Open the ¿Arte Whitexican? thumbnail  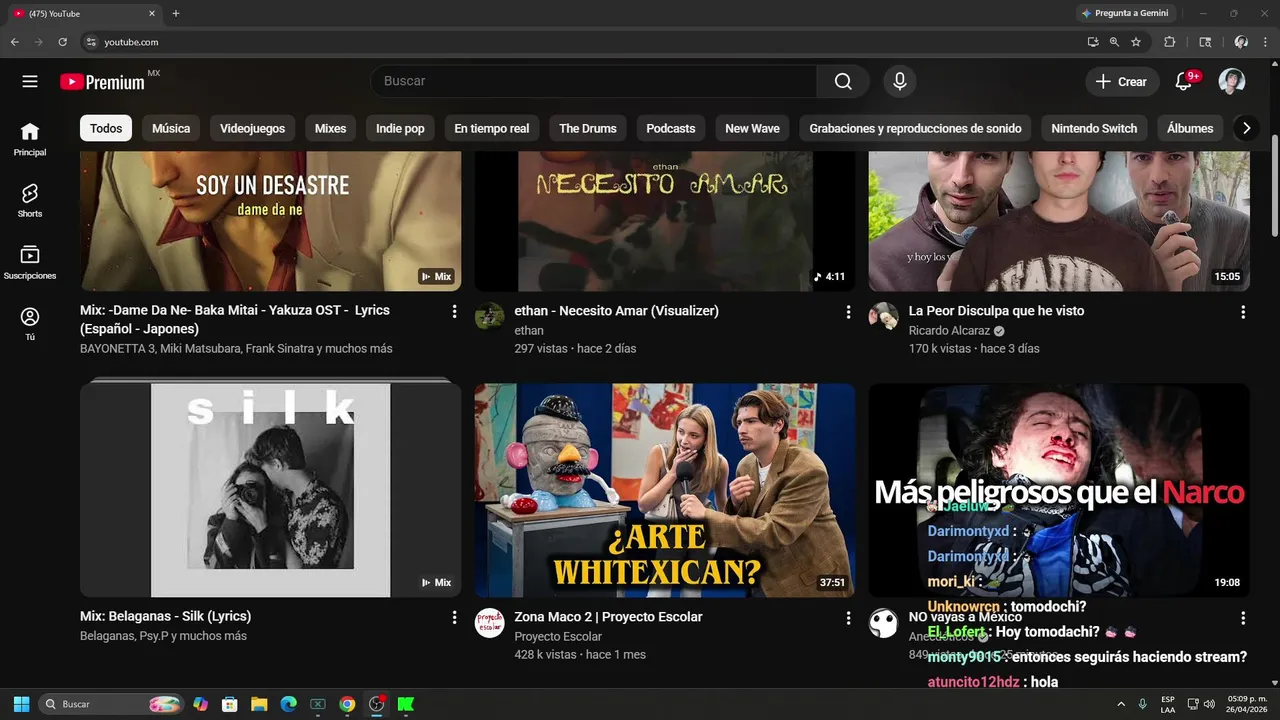(665, 490)
